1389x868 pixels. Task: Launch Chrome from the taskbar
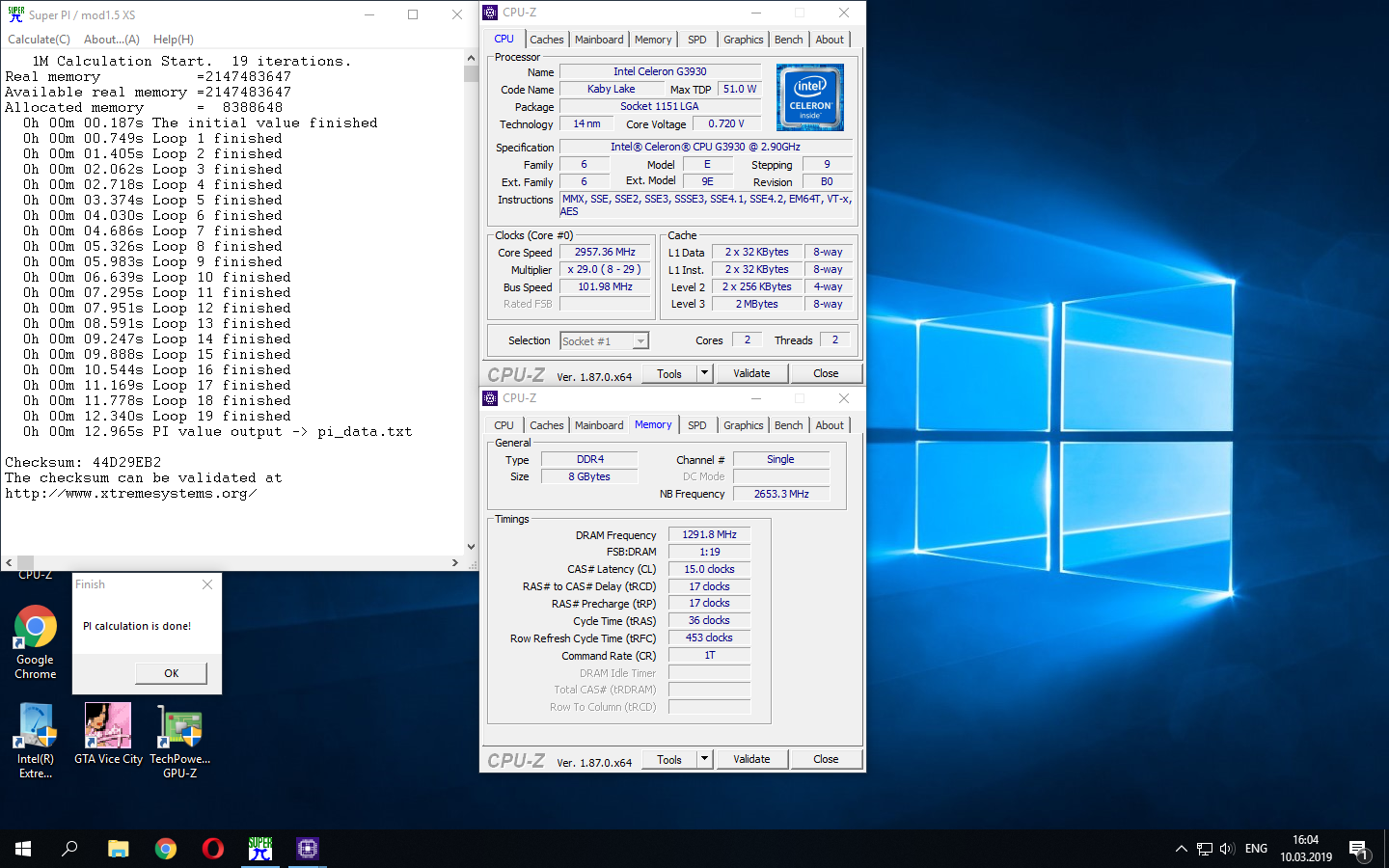pos(166,849)
